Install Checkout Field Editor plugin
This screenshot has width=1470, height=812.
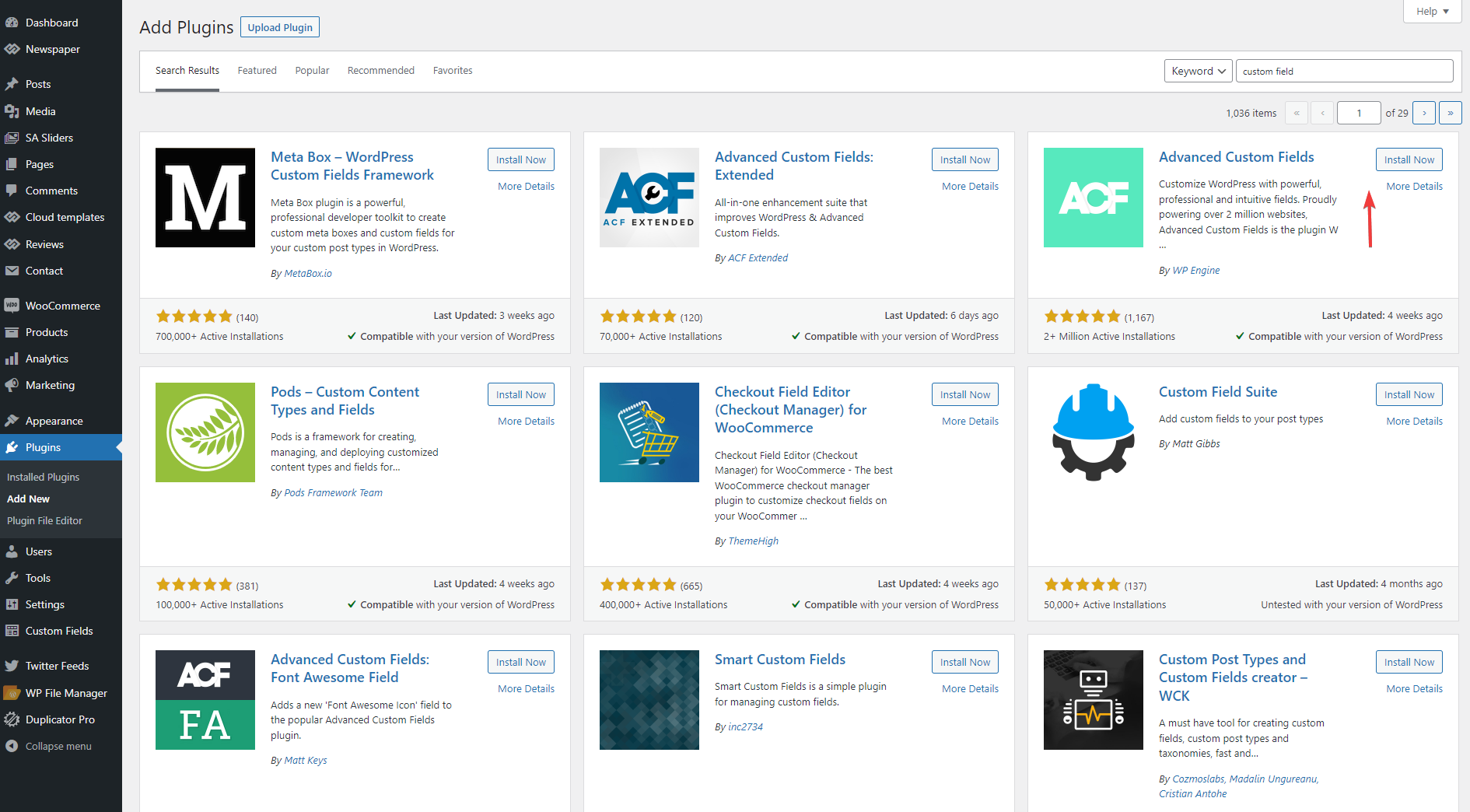point(964,394)
